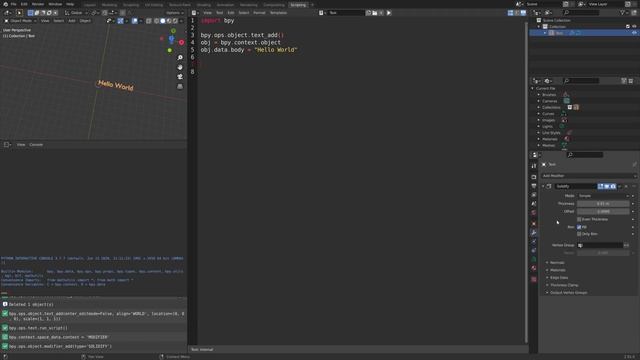Adjust the Solidify Offset slider

(603, 211)
